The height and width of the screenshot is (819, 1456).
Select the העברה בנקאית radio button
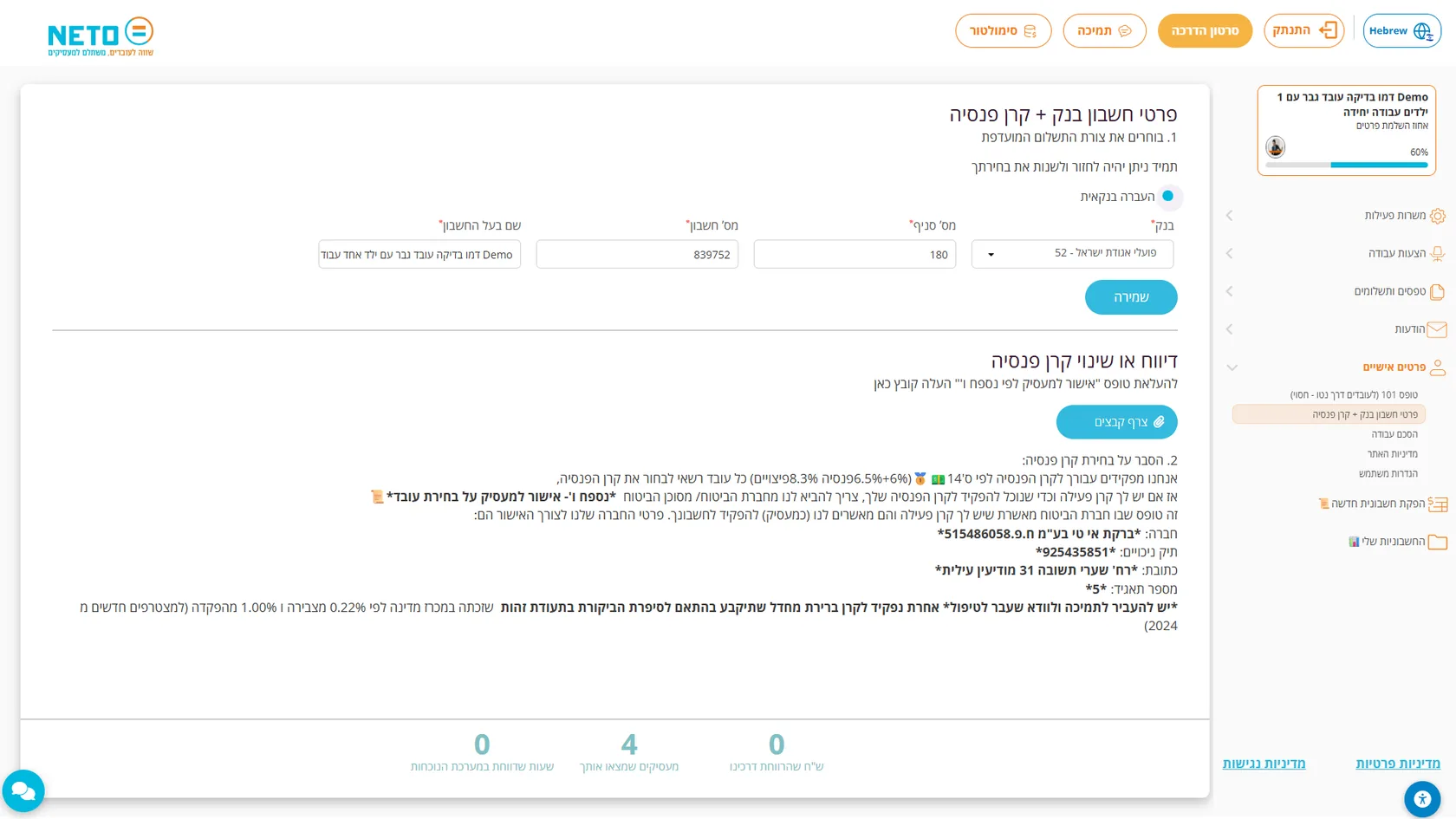[x=1168, y=197]
